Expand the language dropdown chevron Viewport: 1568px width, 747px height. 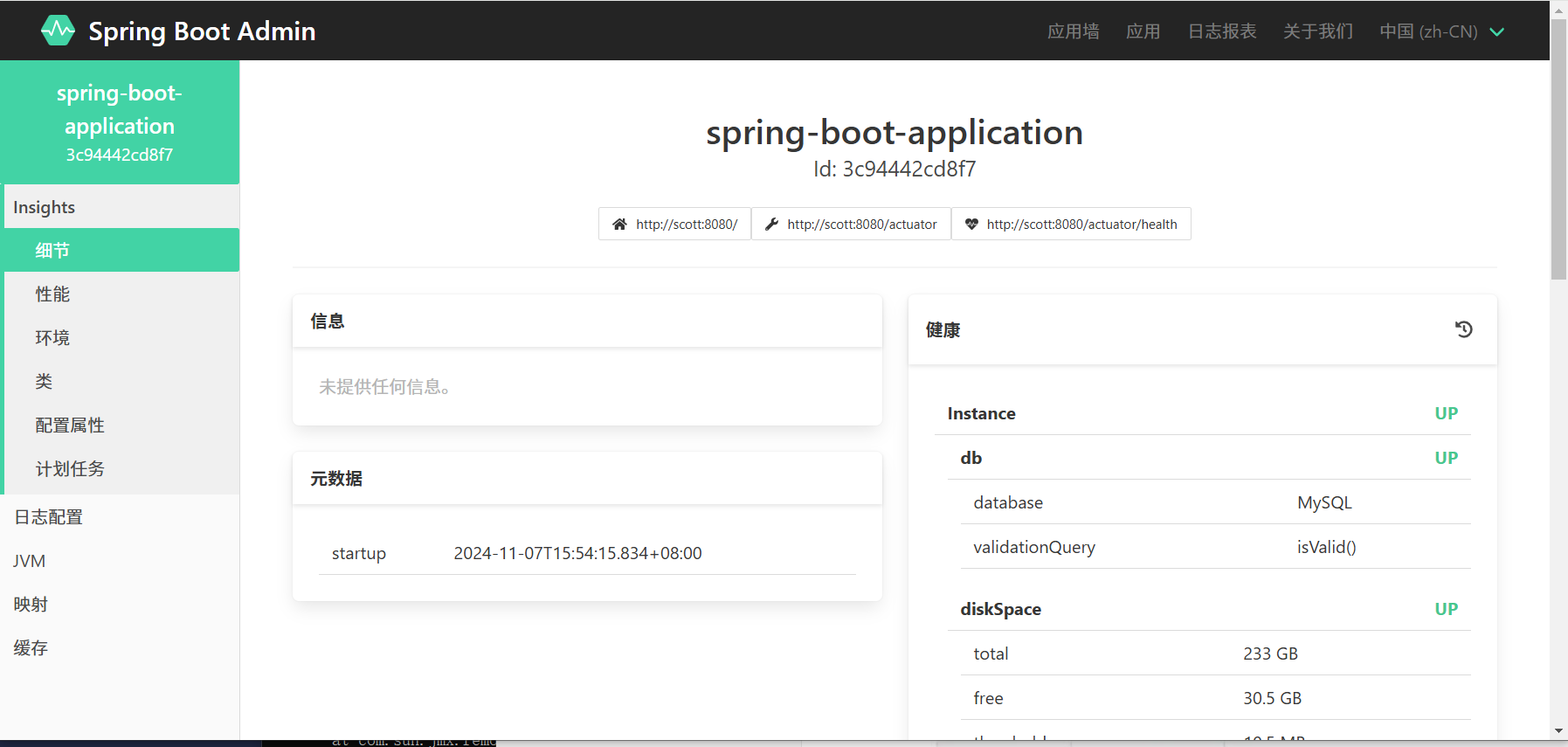[1497, 31]
